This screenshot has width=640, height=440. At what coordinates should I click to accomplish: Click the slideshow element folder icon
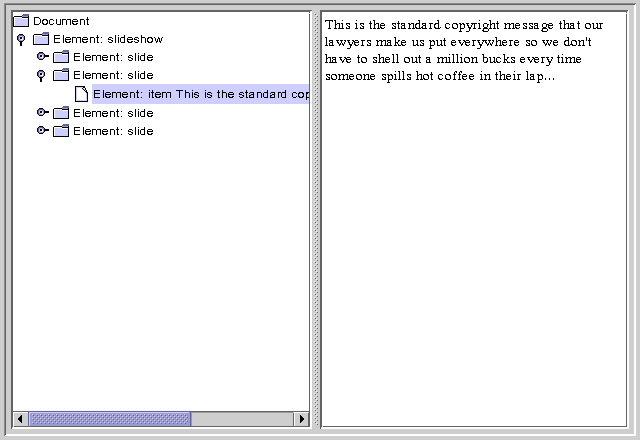[41, 39]
